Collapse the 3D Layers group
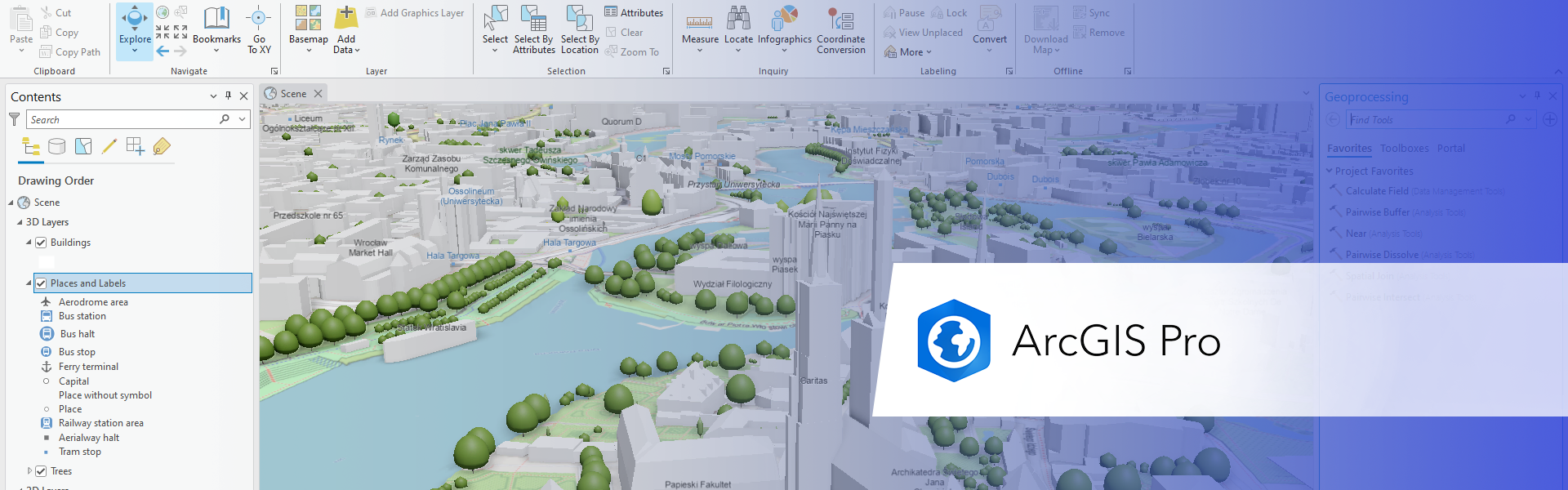Viewport: 1568px width, 490px height. coord(20,222)
